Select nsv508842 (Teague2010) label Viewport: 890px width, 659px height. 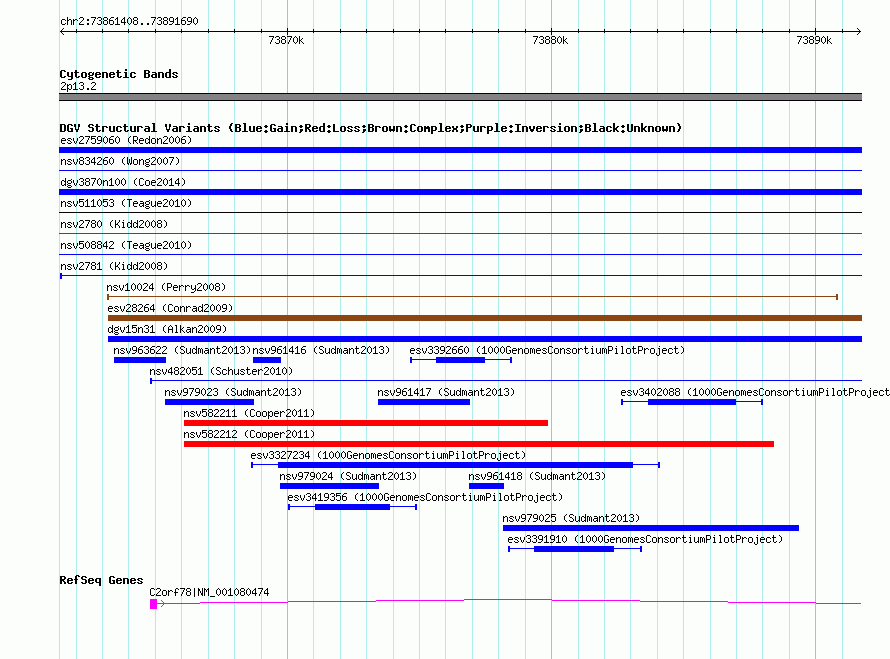pyautogui.click(x=126, y=245)
